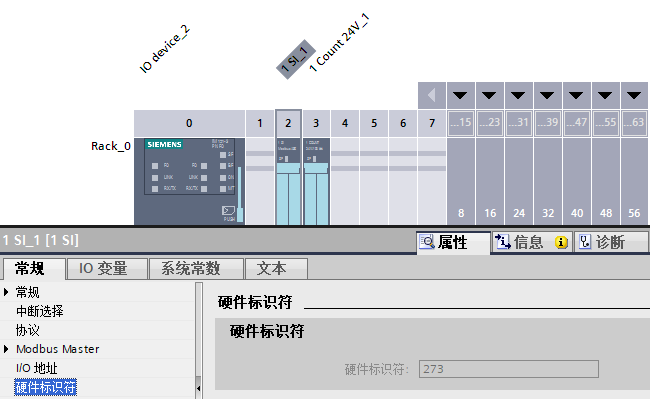Select 协议 in the tree

[x=28, y=330]
